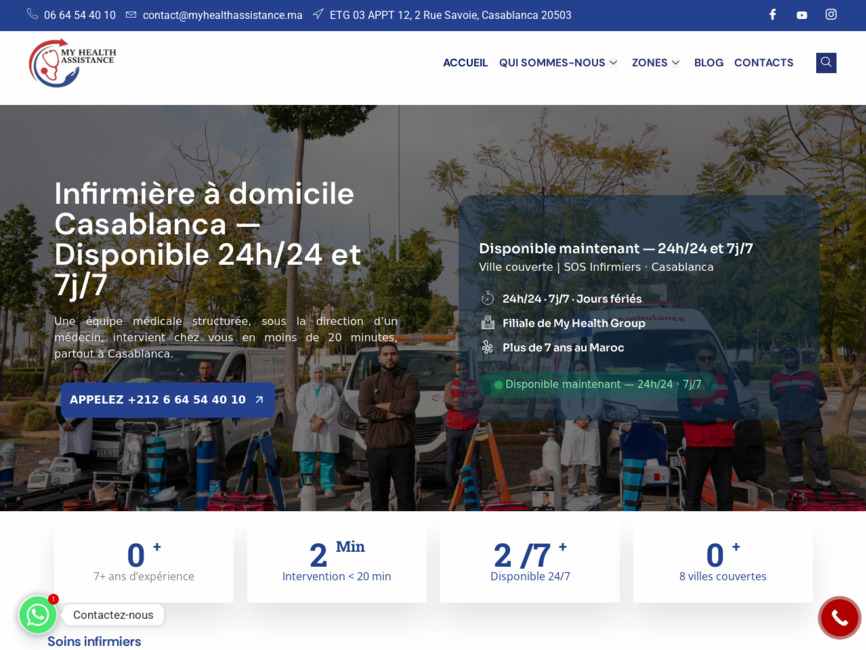Click the 8 villes couvertes counter card
866x650 pixels.
pos(722,563)
